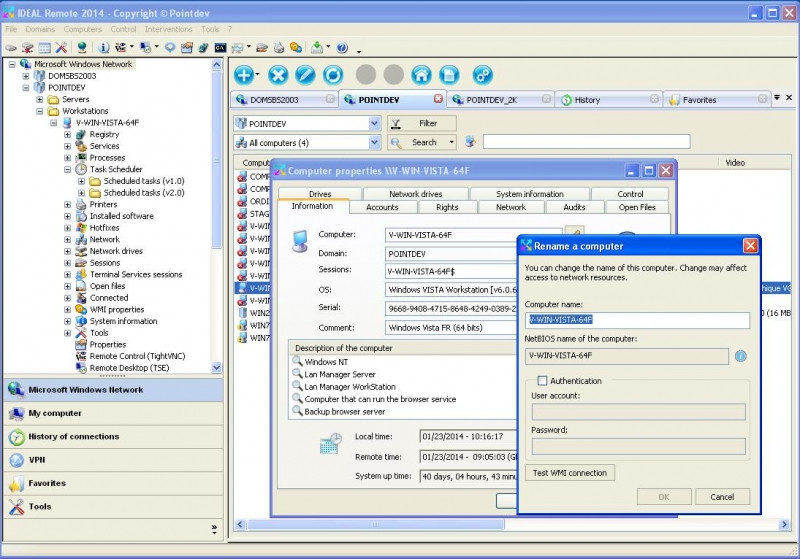Open Tools pane in sidebar
The height and width of the screenshot is (559, 800).
pyautogui.click(x=113, y=506)
